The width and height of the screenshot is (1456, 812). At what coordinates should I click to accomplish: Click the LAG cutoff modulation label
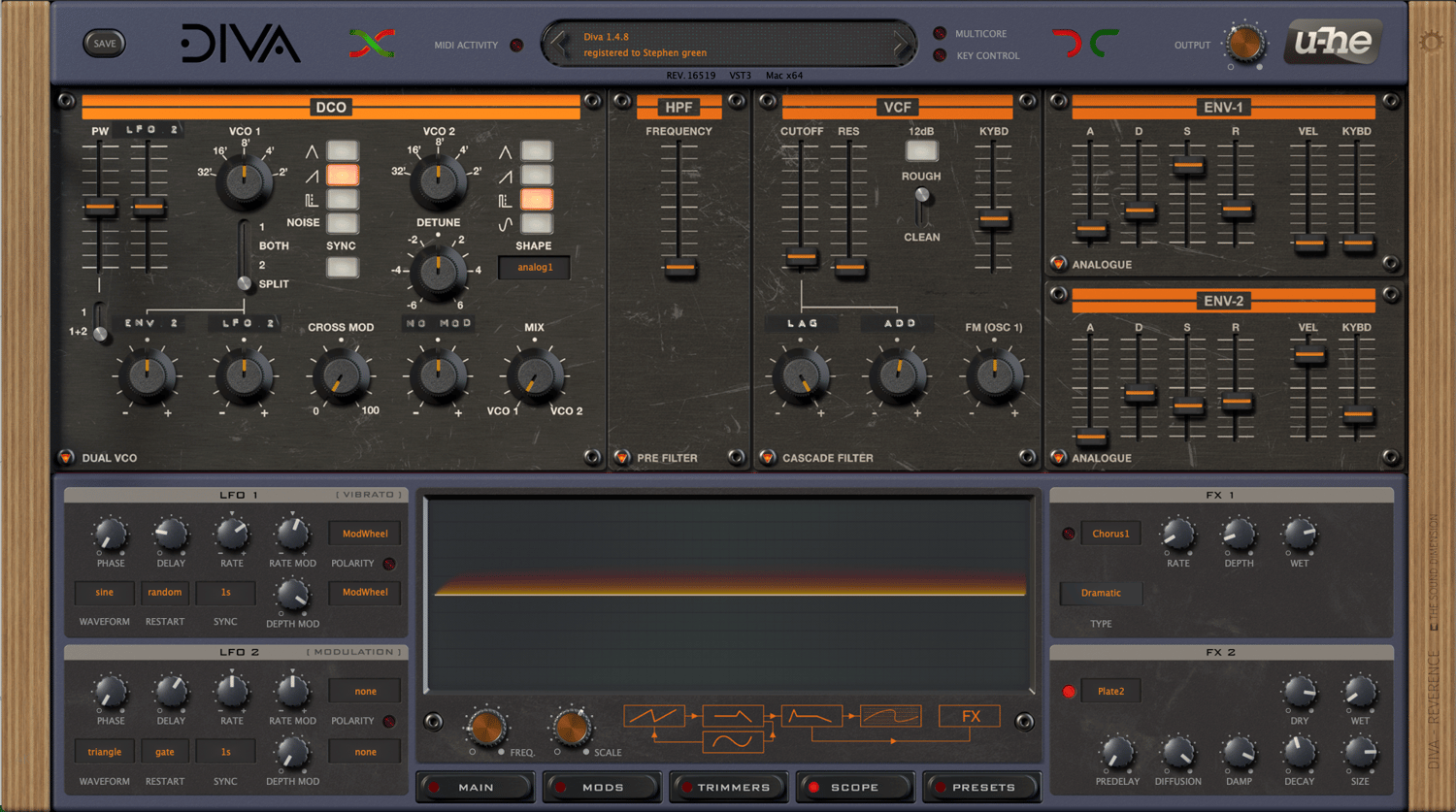(802, 324)
